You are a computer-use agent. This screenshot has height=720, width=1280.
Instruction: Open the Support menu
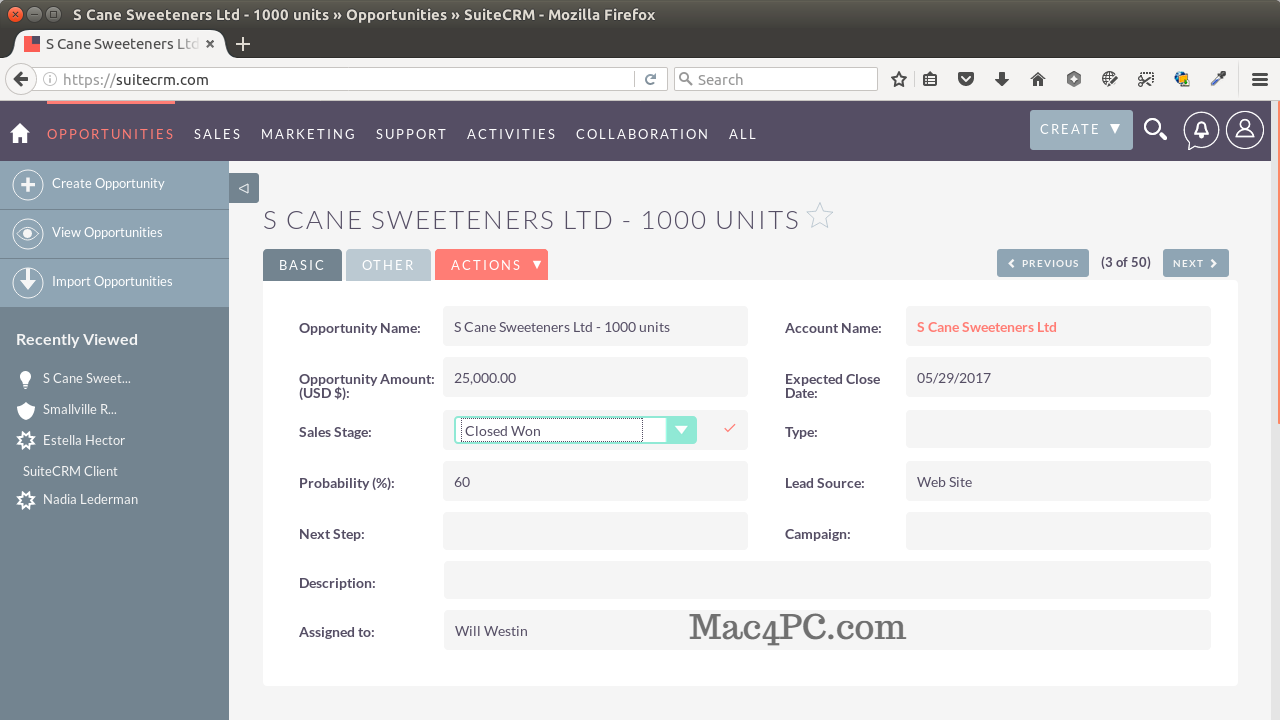(411, 134)
